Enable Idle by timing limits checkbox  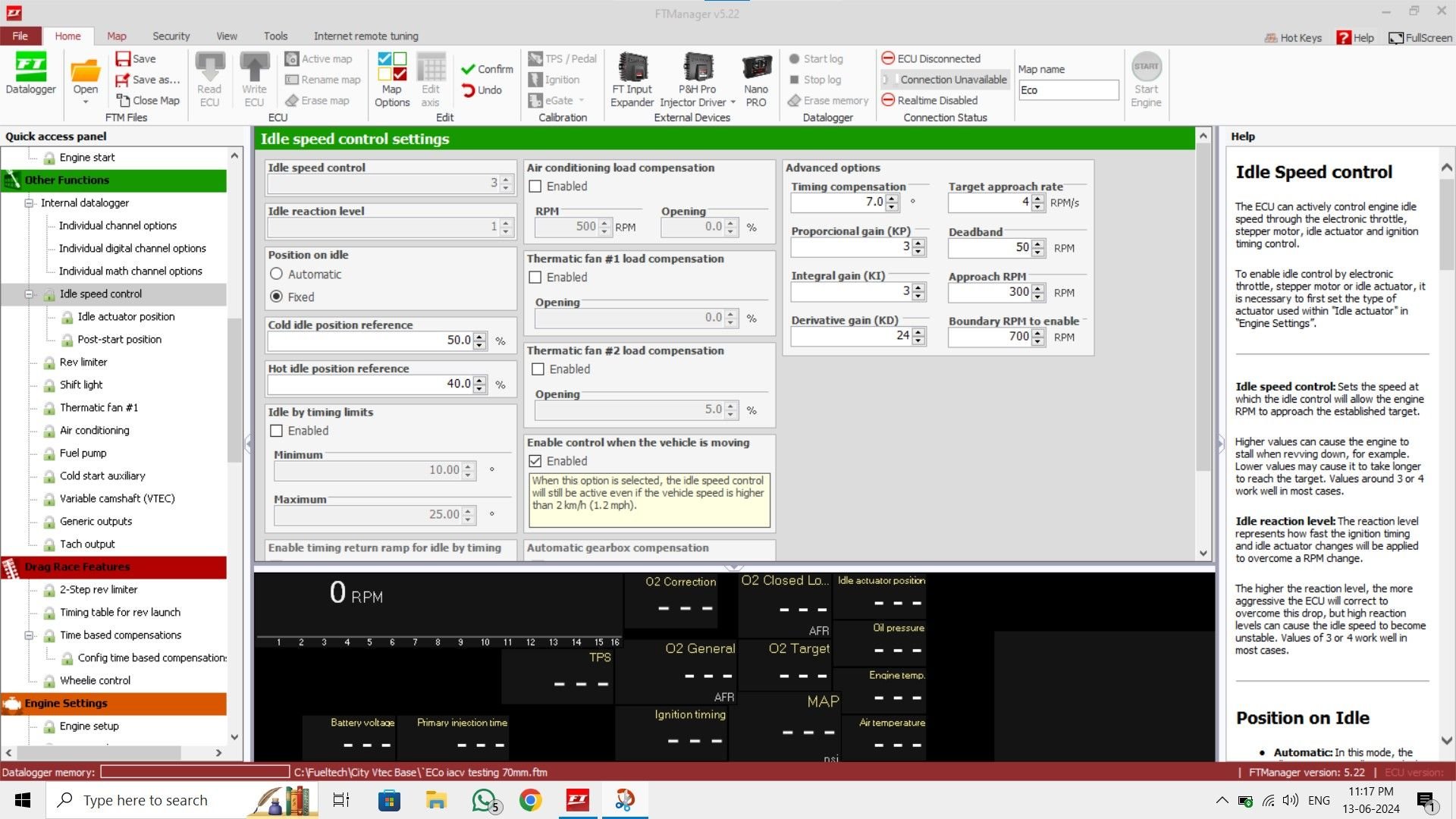pyautogui.click(x=277, y=431)
